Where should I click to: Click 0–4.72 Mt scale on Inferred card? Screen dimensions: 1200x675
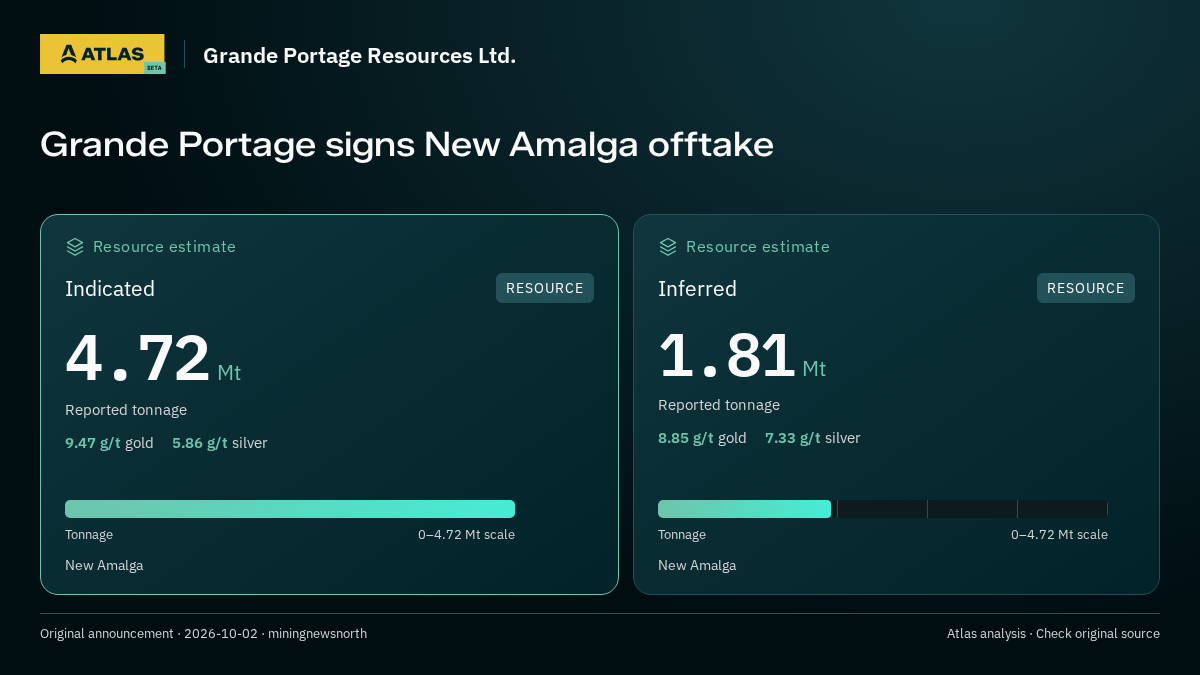1059,535
